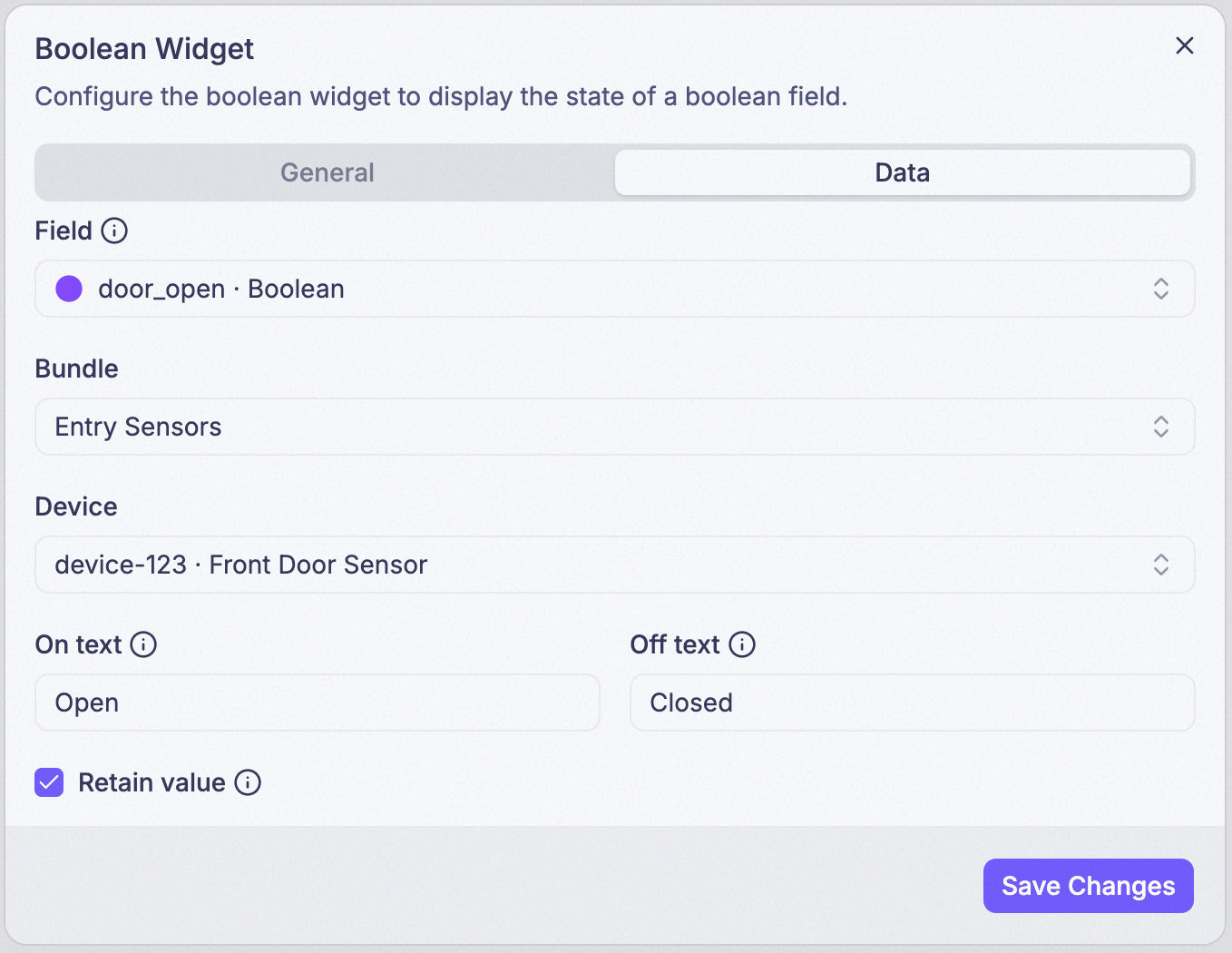Click the Off text info icon
Screen dimensions: 1232x953
(742, 644)
